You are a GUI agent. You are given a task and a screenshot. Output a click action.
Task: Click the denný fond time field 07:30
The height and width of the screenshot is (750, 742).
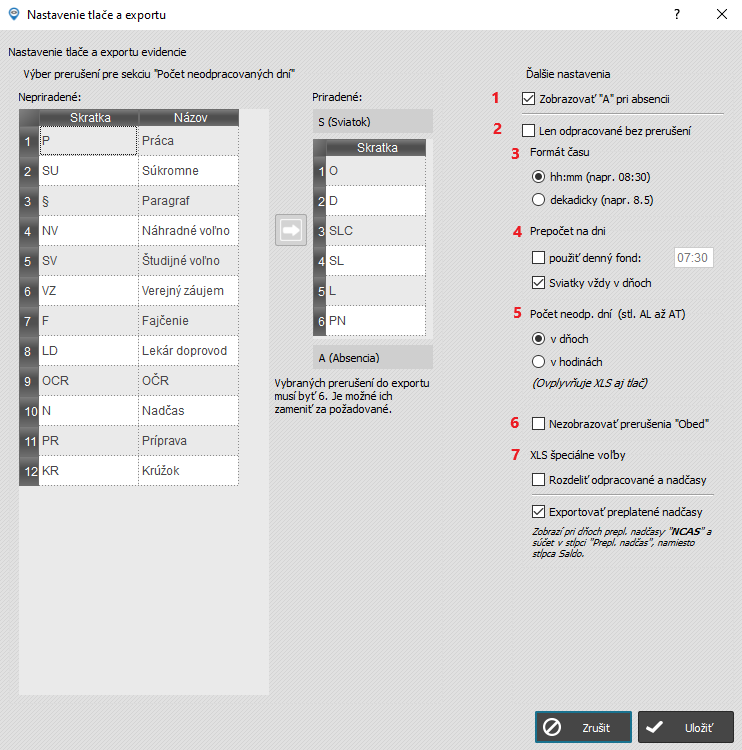tap(693, 258)
